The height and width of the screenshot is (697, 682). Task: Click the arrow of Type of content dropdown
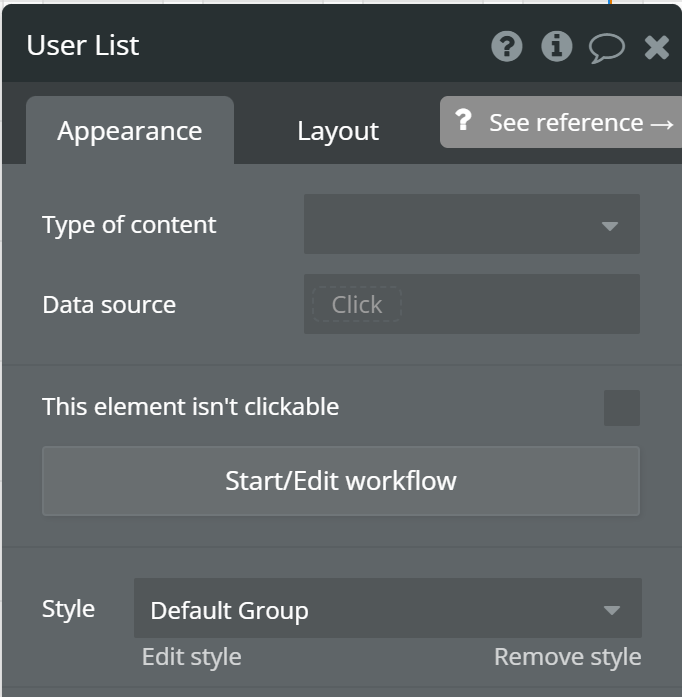coord(610,226)
